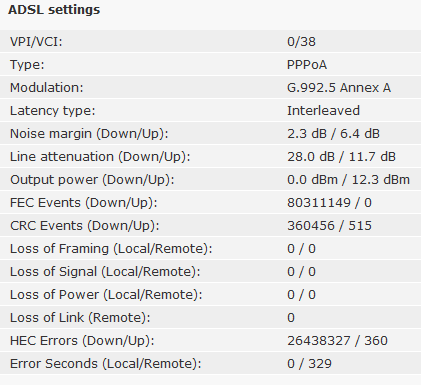
Task: Click the ADSL settings heading
Action: (54, 10)
